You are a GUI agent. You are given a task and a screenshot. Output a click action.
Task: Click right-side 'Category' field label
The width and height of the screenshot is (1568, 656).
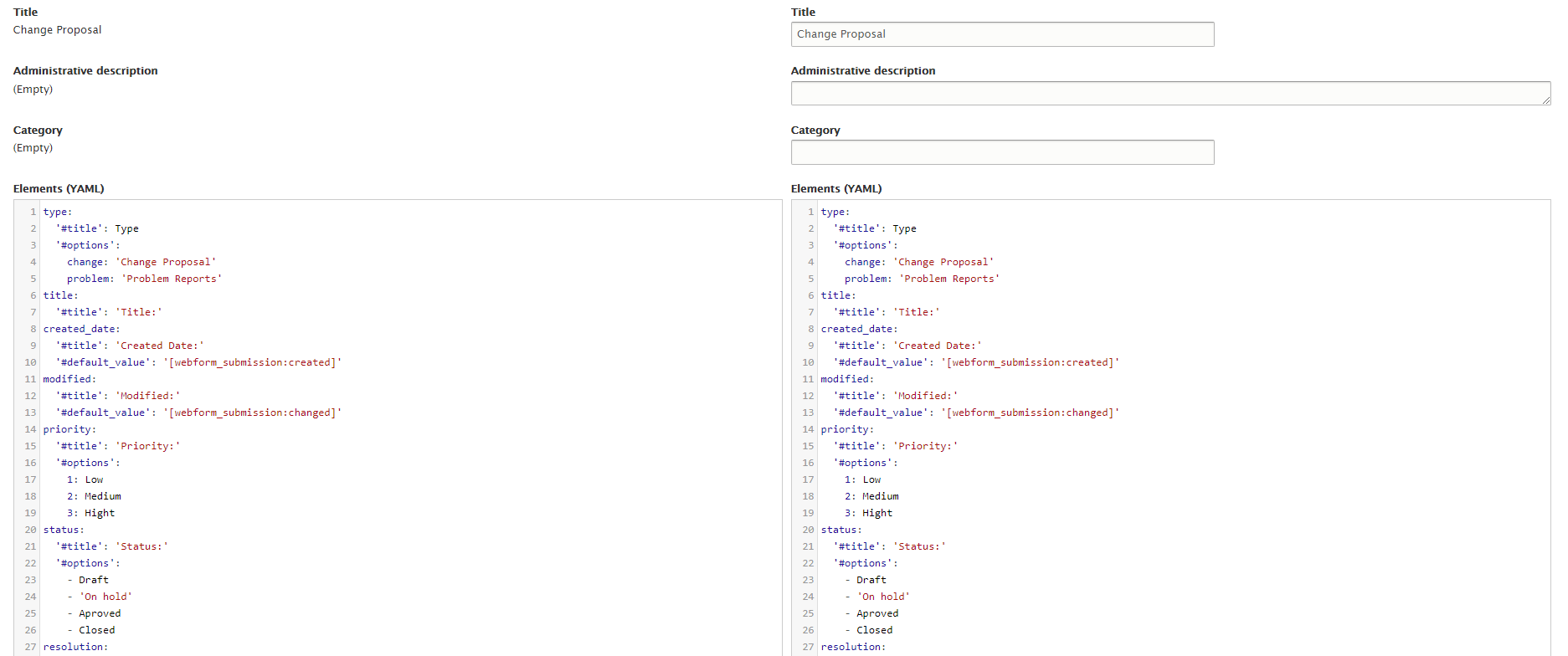click(815, 130)
